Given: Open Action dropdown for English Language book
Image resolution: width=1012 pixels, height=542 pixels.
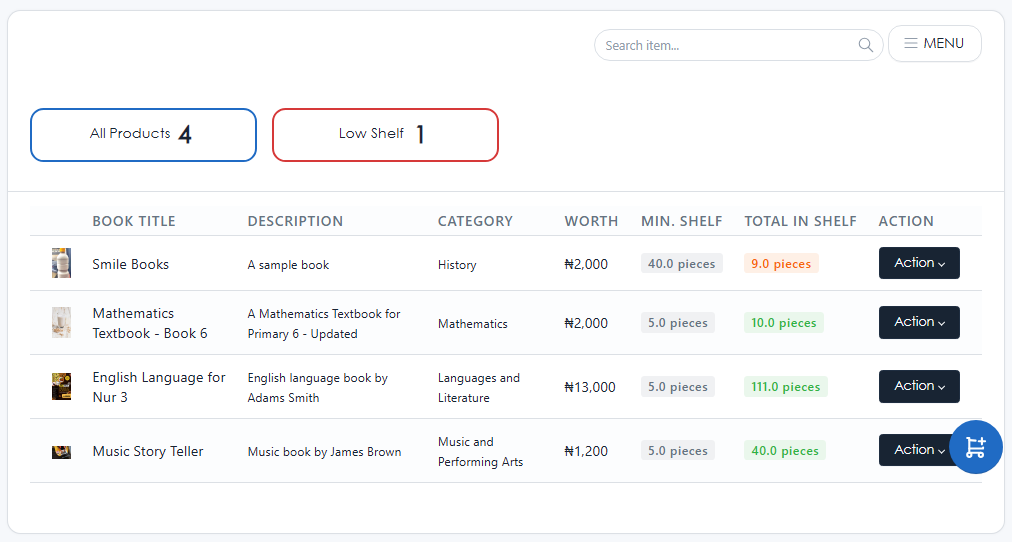Looking at the screenshot, I should (x=918, y=386).
